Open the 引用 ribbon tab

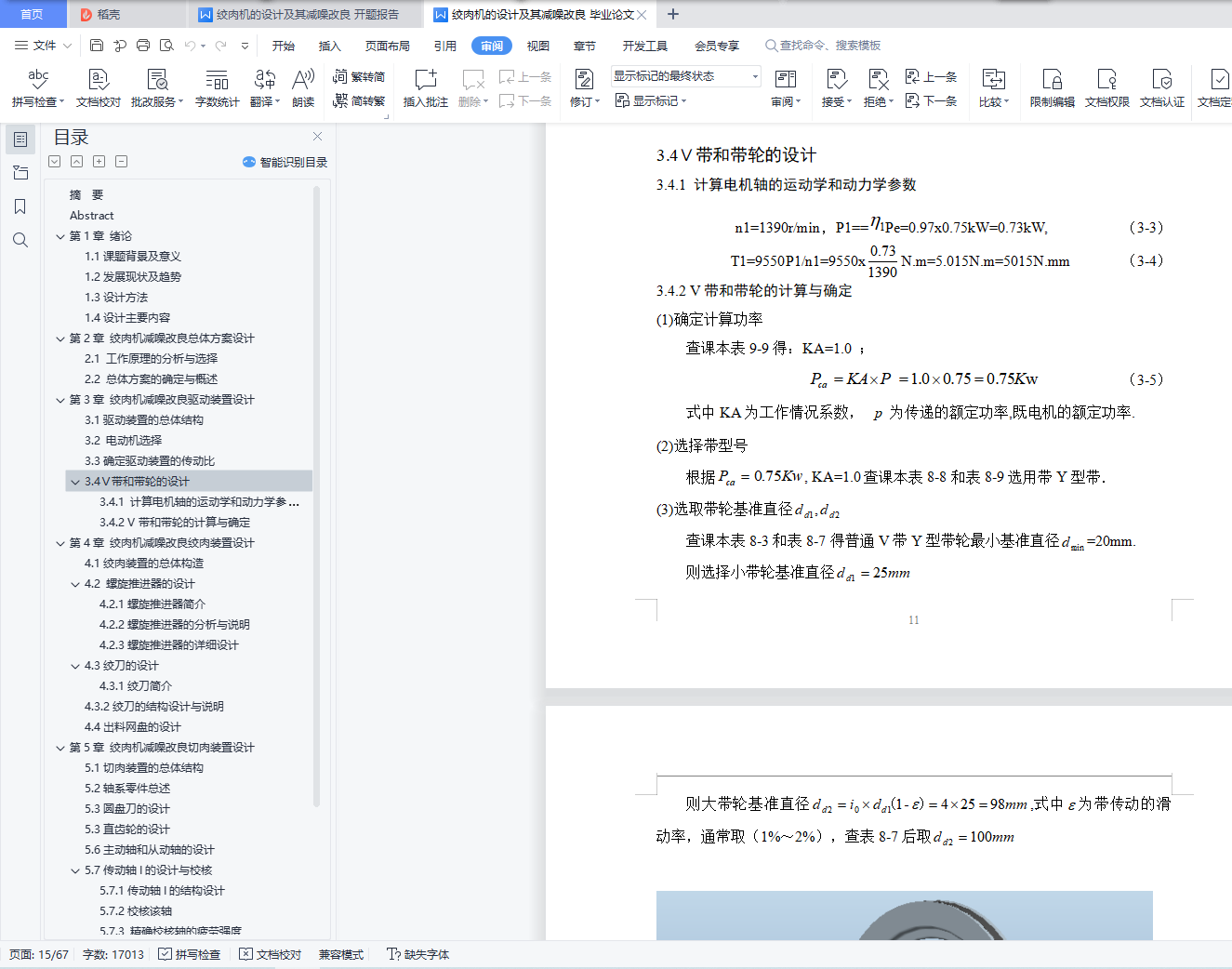tap(445, 46)
